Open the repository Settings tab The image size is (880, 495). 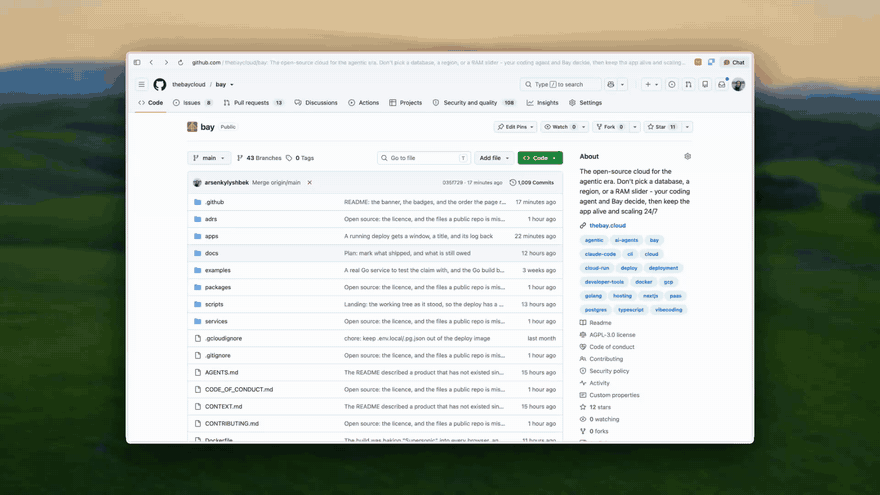click(x=585, y=103)
